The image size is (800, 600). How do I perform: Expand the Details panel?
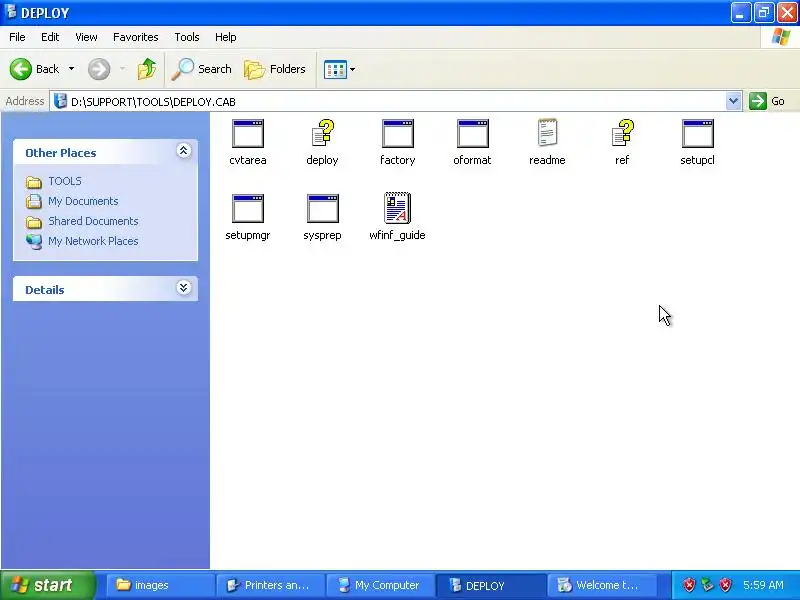[184, 288]
